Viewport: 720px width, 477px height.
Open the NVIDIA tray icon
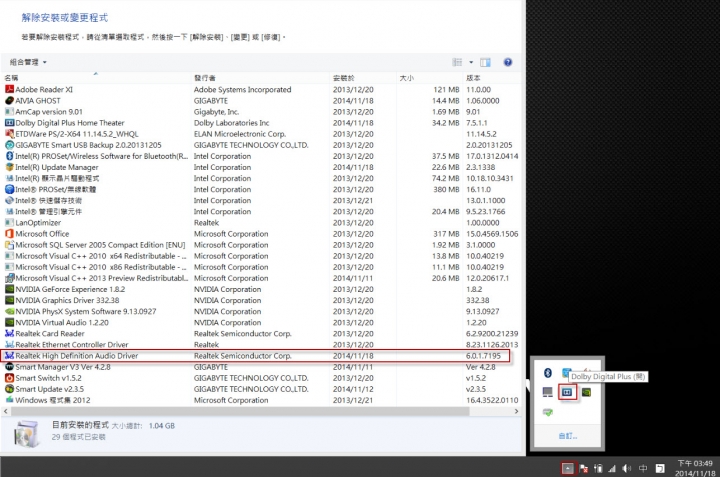tap(586, 392)
